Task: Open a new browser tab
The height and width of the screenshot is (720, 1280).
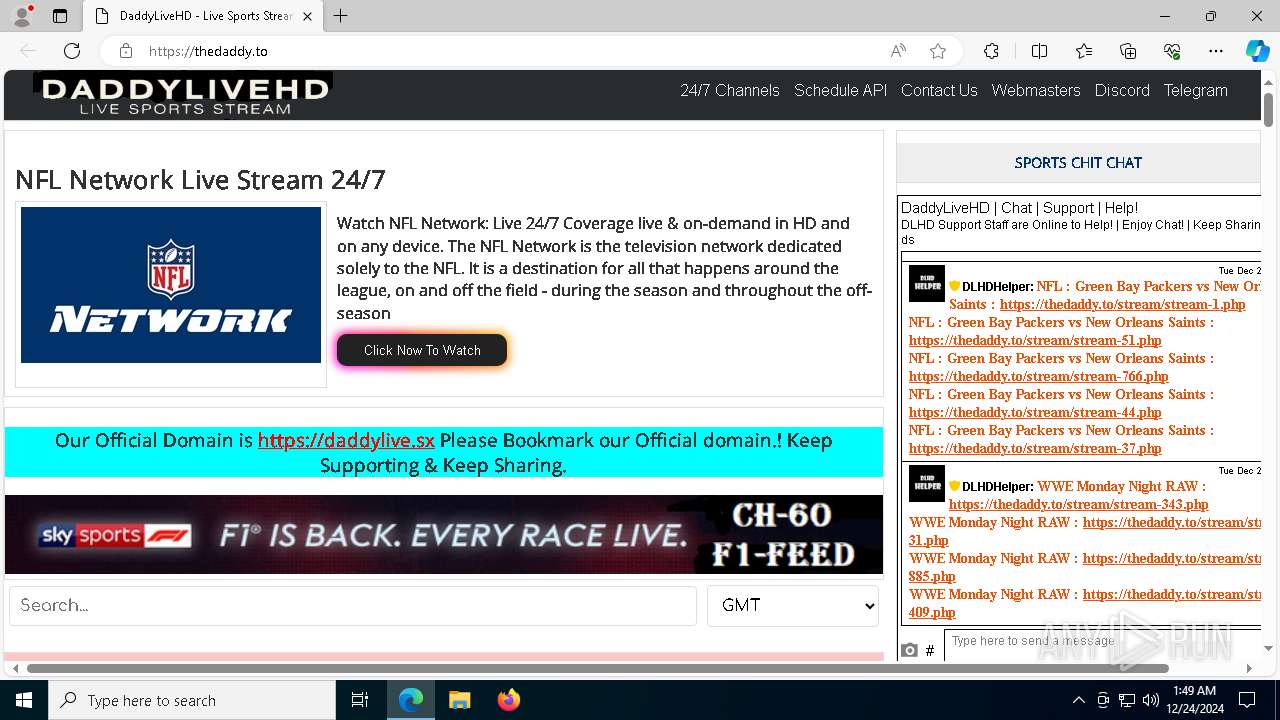Action: pos(341,16)
